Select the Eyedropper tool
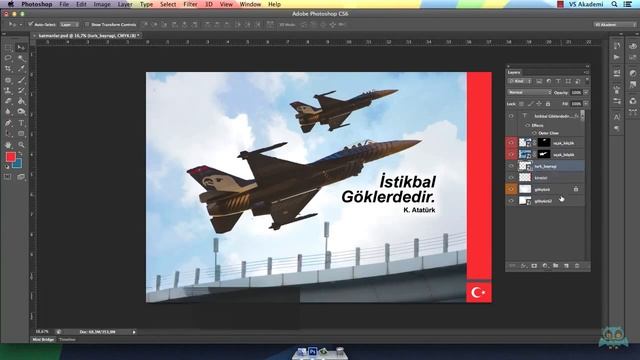Screen dimensions: 640x360 [21, 69]
